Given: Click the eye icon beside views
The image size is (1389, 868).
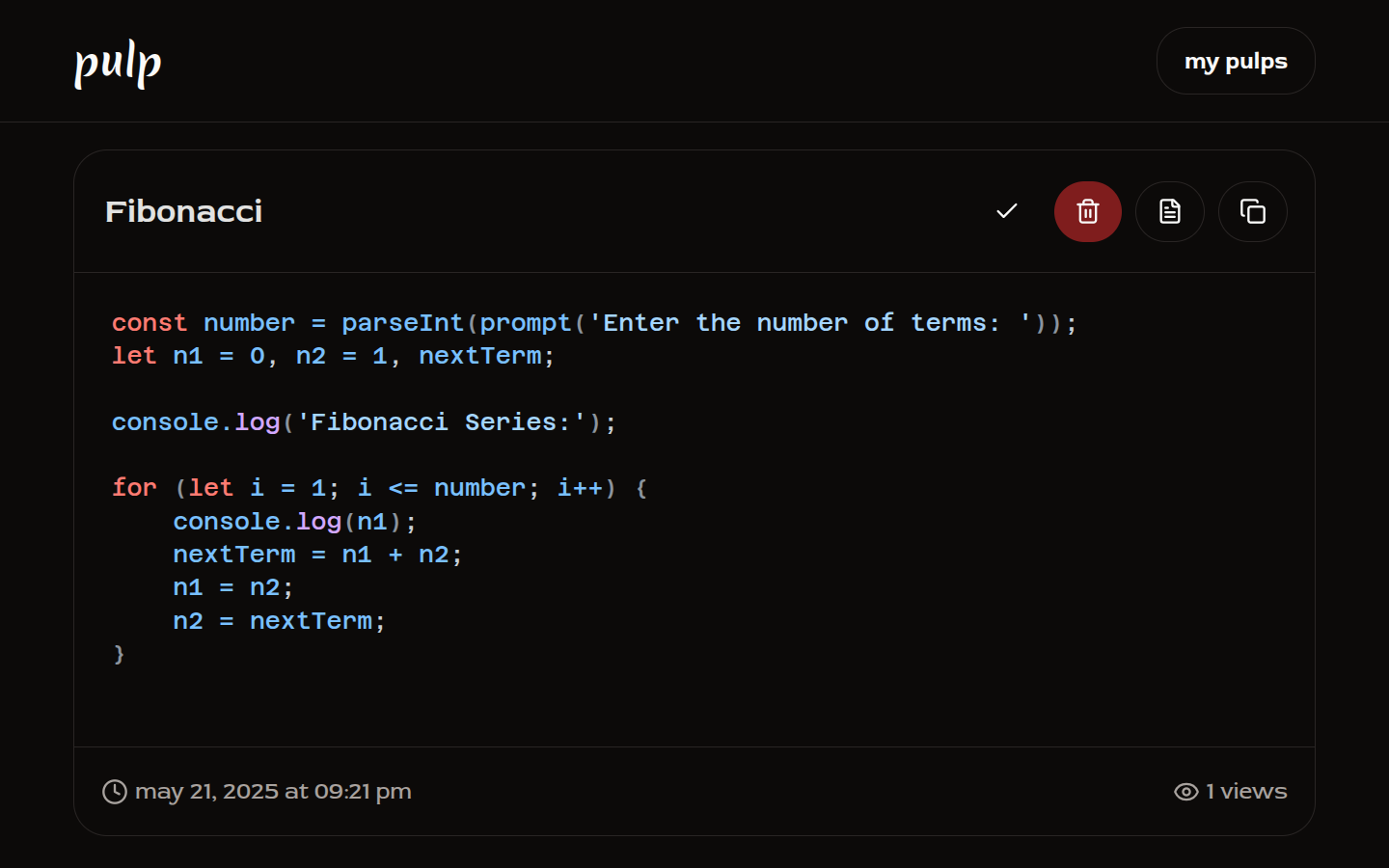Looking at the screenshot, I should point(1186,792).
